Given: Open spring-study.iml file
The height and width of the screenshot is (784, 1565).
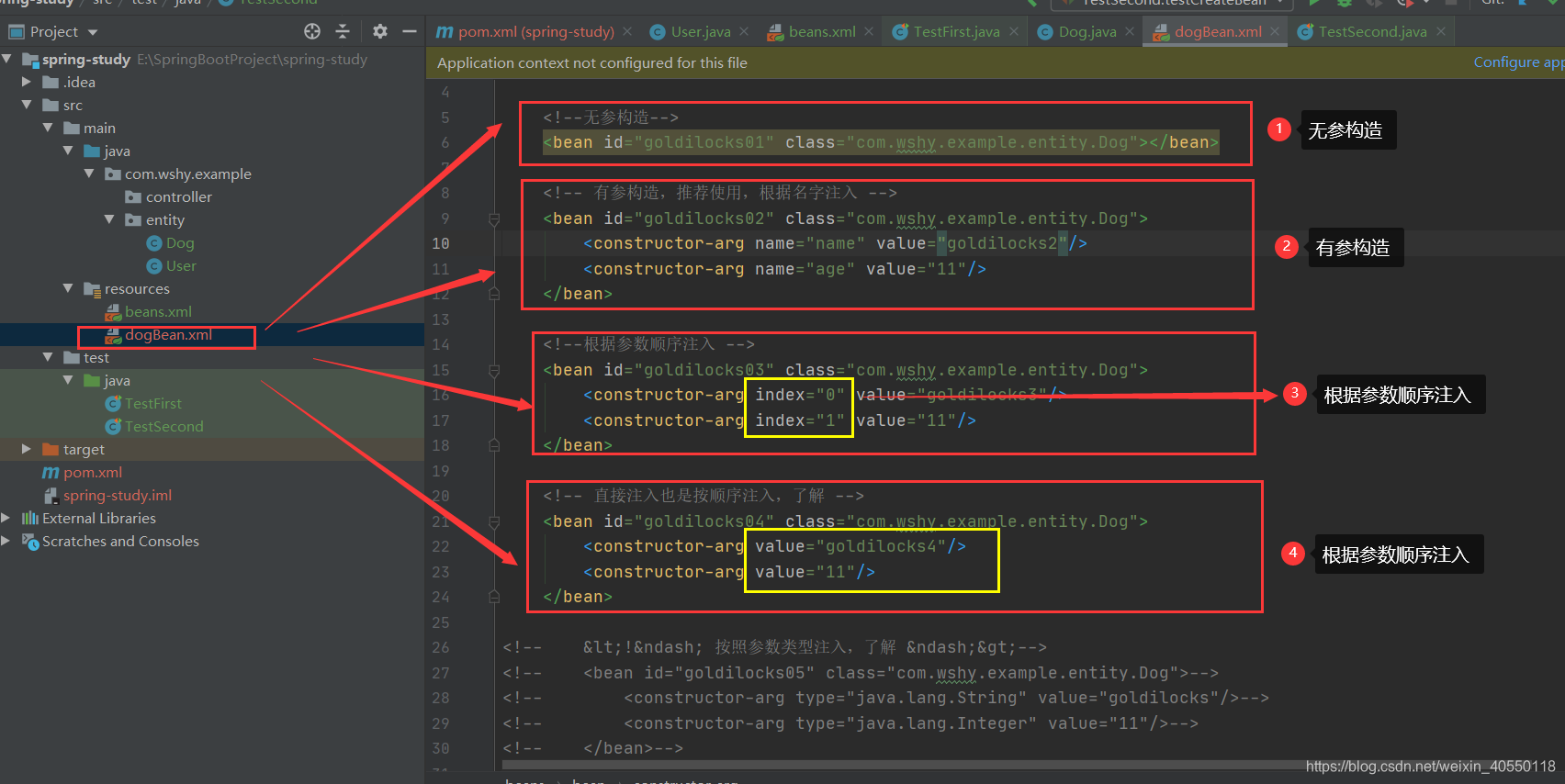Looking at the screenshot, I should pos(118,495).
